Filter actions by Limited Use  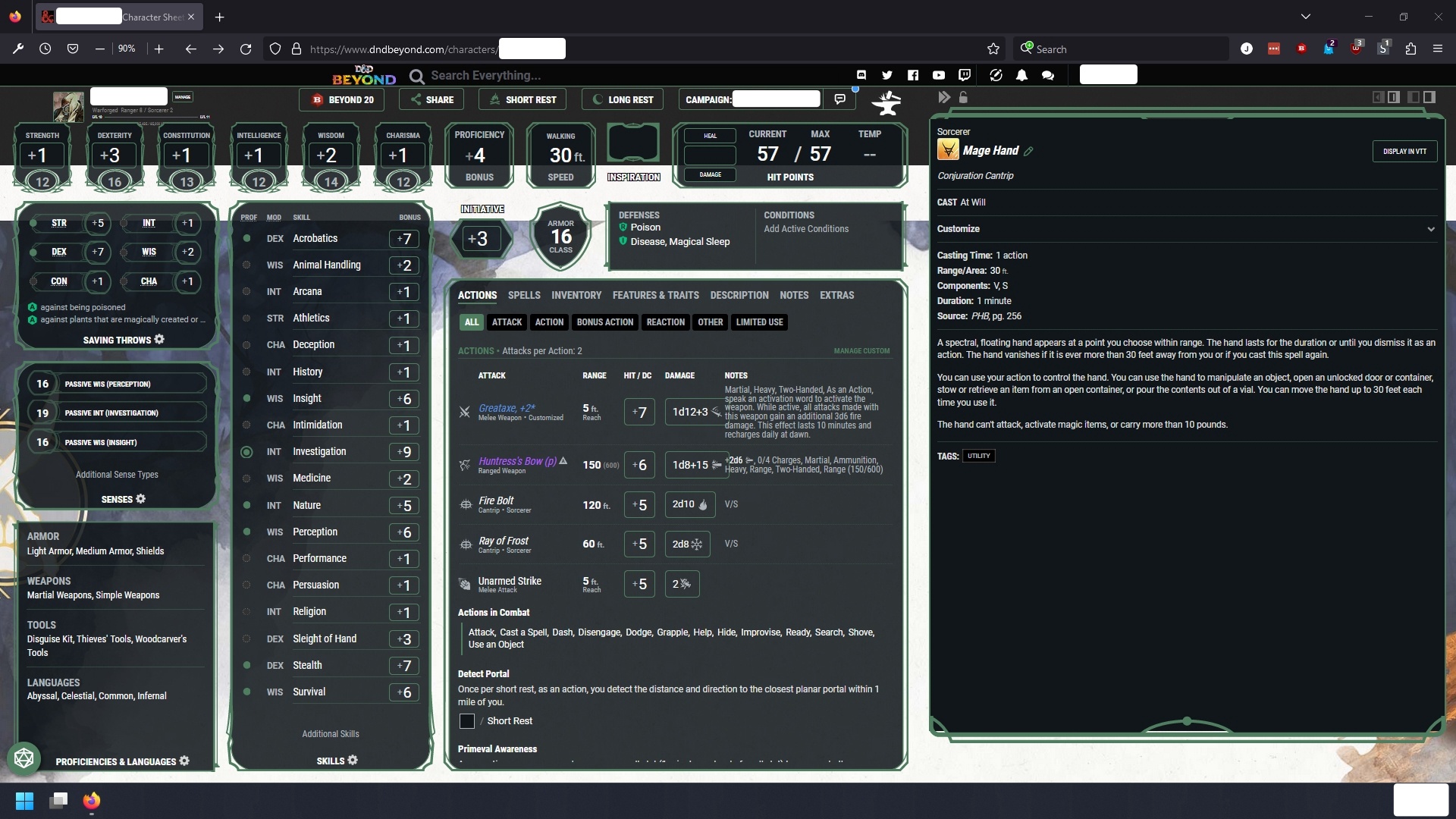759,322
